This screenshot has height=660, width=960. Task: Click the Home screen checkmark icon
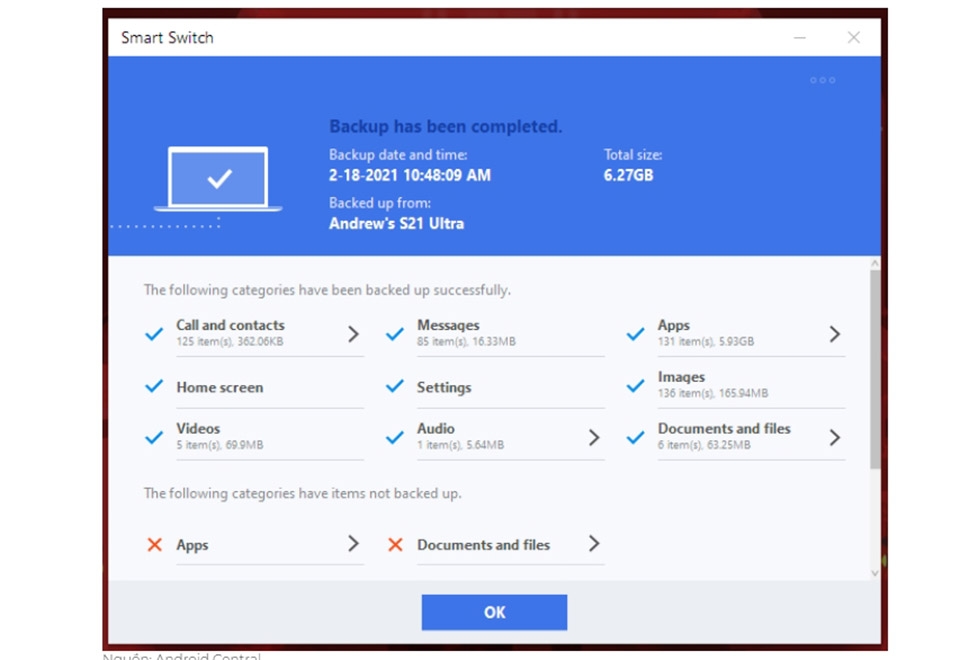(x=154, y=386)
